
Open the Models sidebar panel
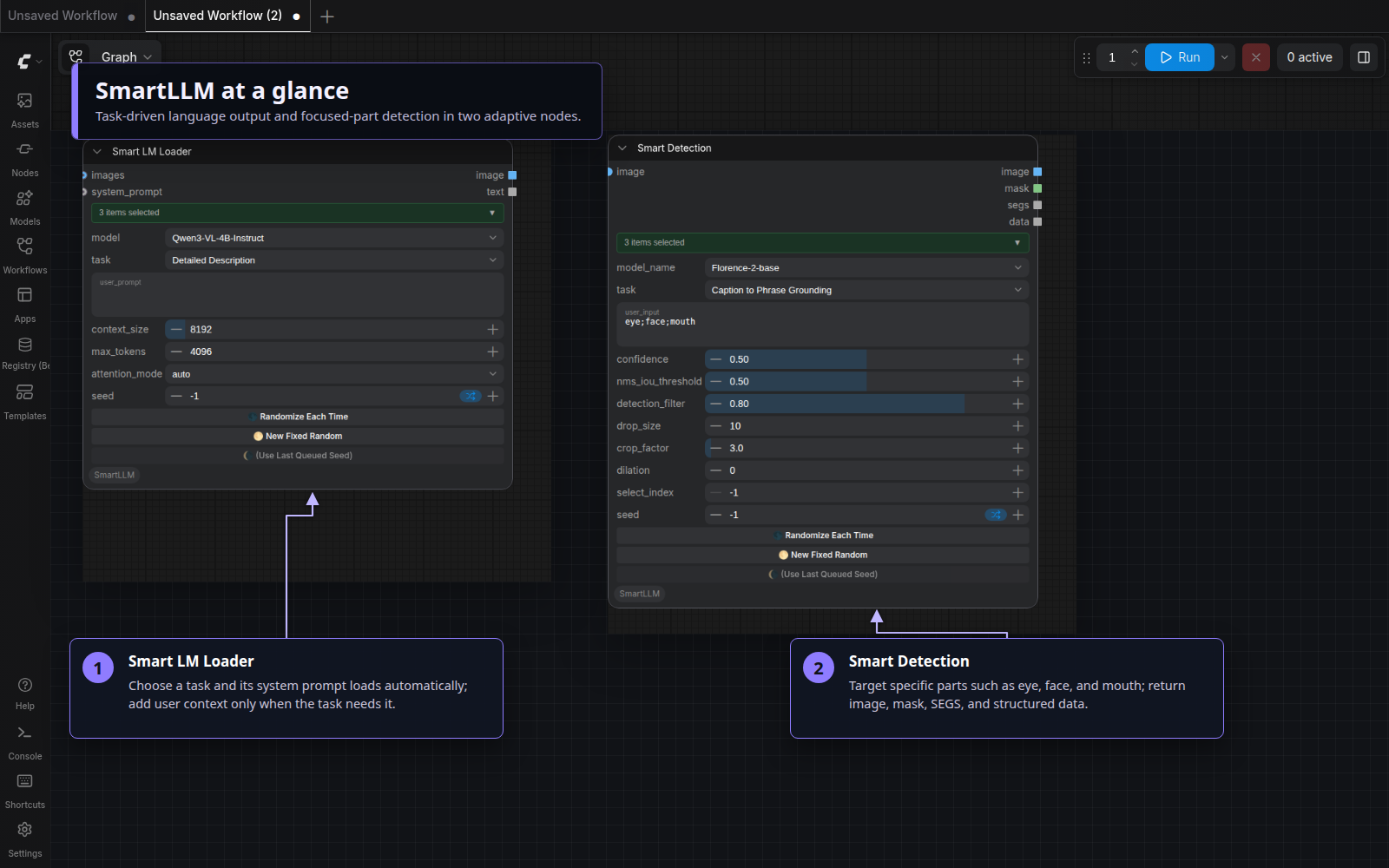[24, 208]
